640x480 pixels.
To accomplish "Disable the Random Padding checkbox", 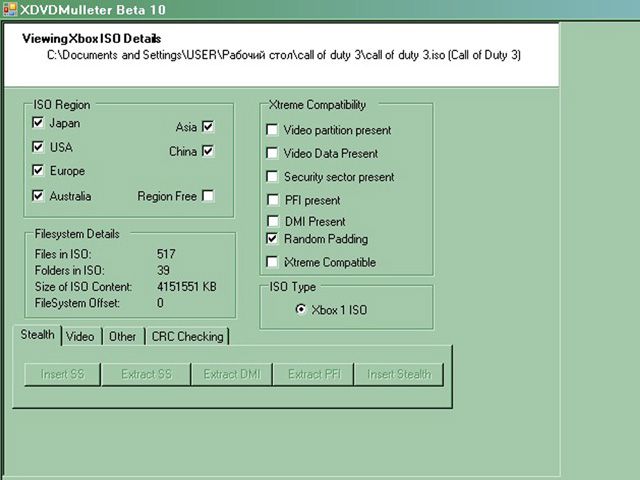I will 272,238.
